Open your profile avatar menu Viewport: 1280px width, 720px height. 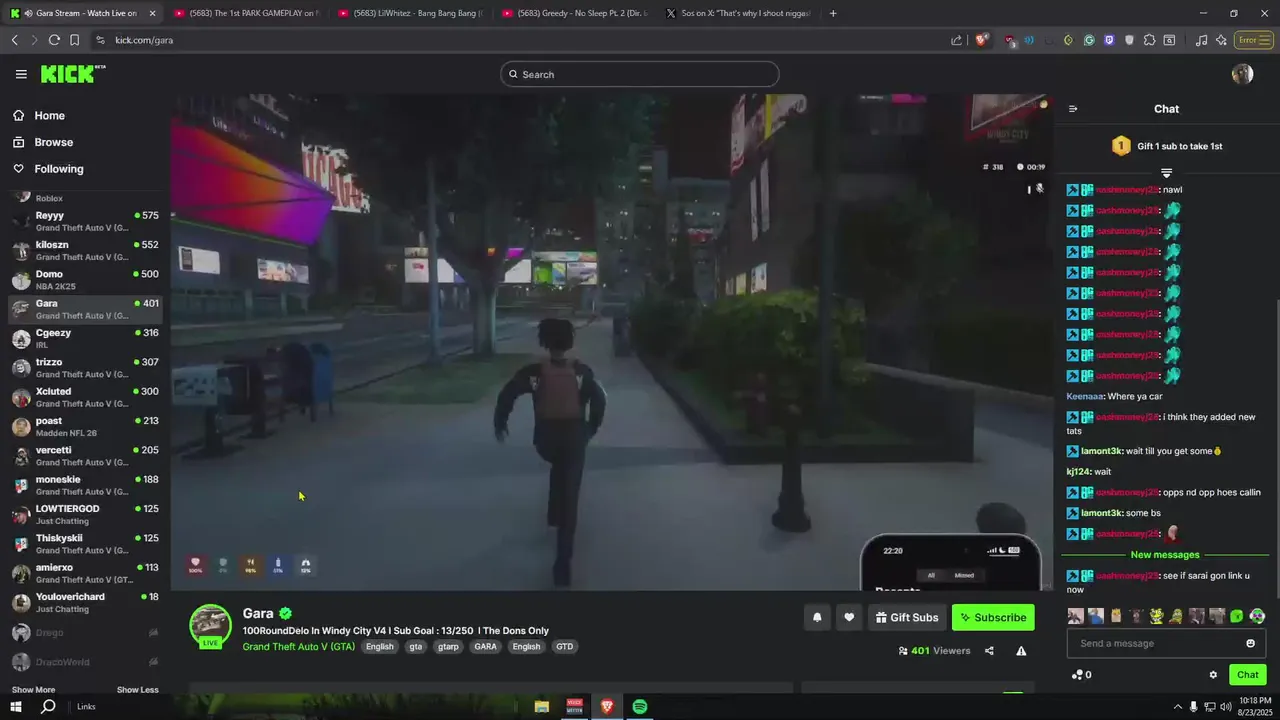[1243, 74]
